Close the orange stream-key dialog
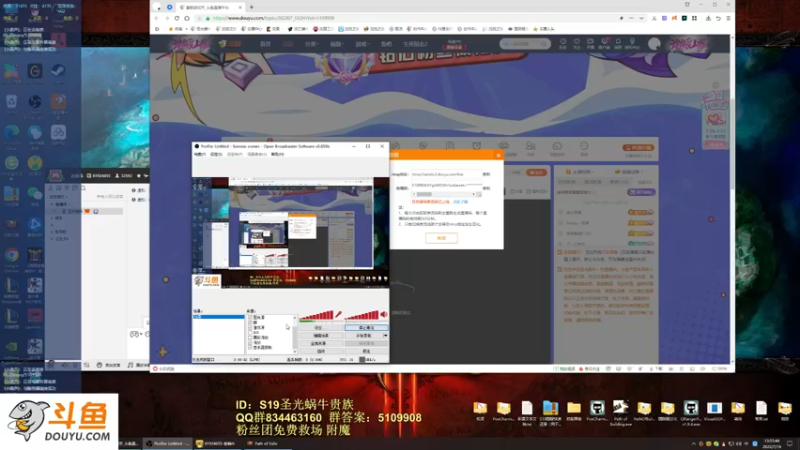The width and height of the screenshot is (800, 450). (x=498, y=155)
